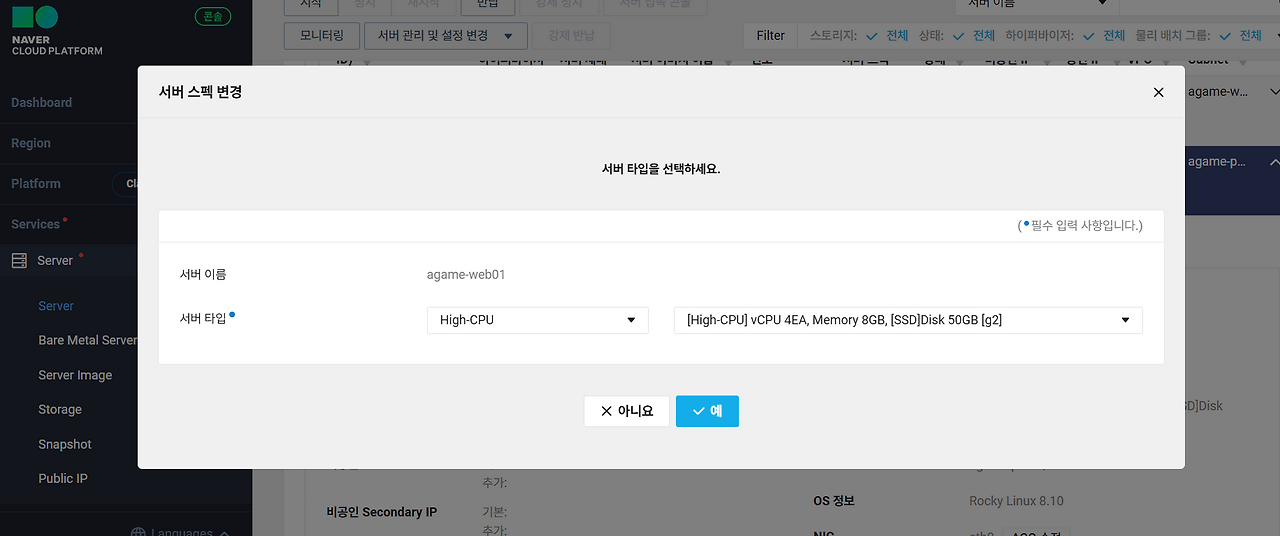Open Dashboard in the sidebar
1280x536 pixels.
(41, 103)
